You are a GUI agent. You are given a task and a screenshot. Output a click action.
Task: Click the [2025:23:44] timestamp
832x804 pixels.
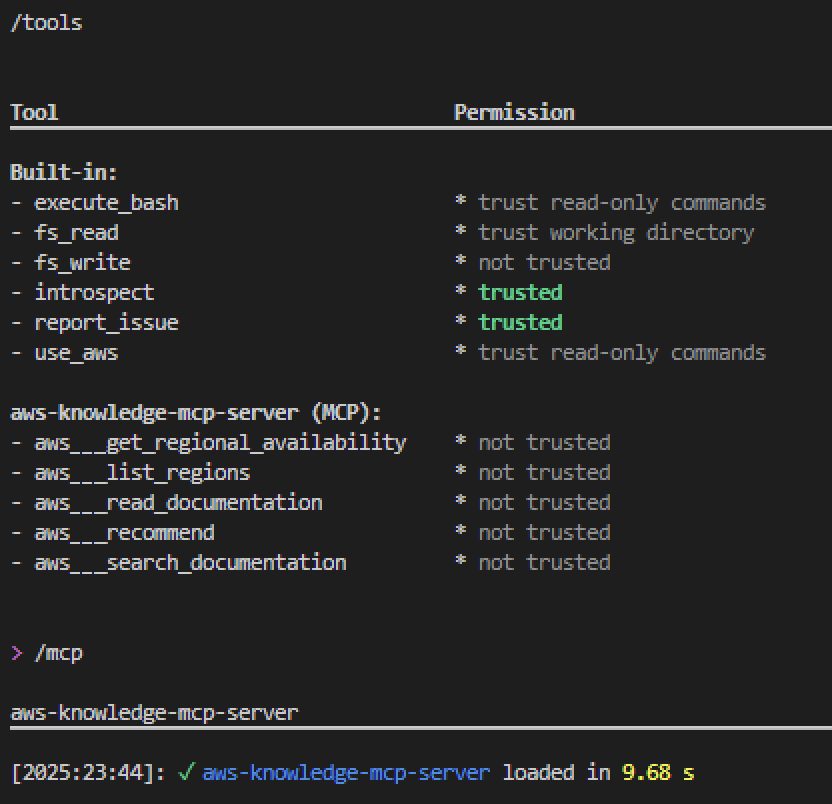coord(82,773)
